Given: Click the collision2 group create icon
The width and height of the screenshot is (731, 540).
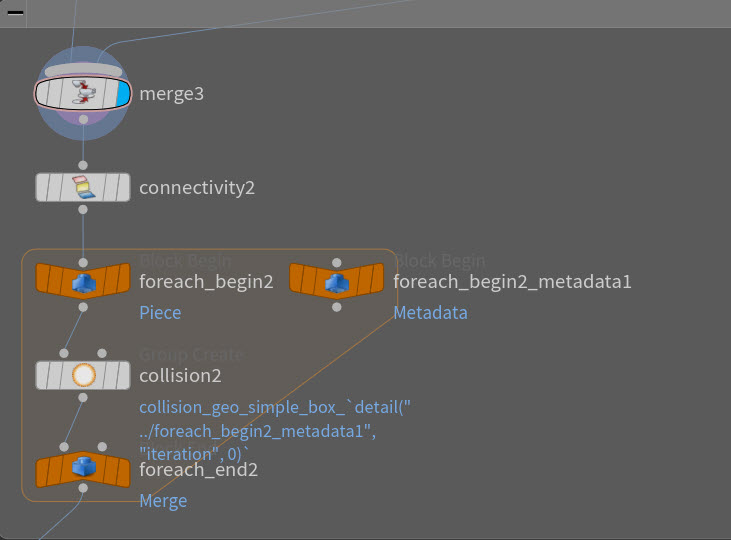Looking at the screenshot, I should [x=83, y=375].
